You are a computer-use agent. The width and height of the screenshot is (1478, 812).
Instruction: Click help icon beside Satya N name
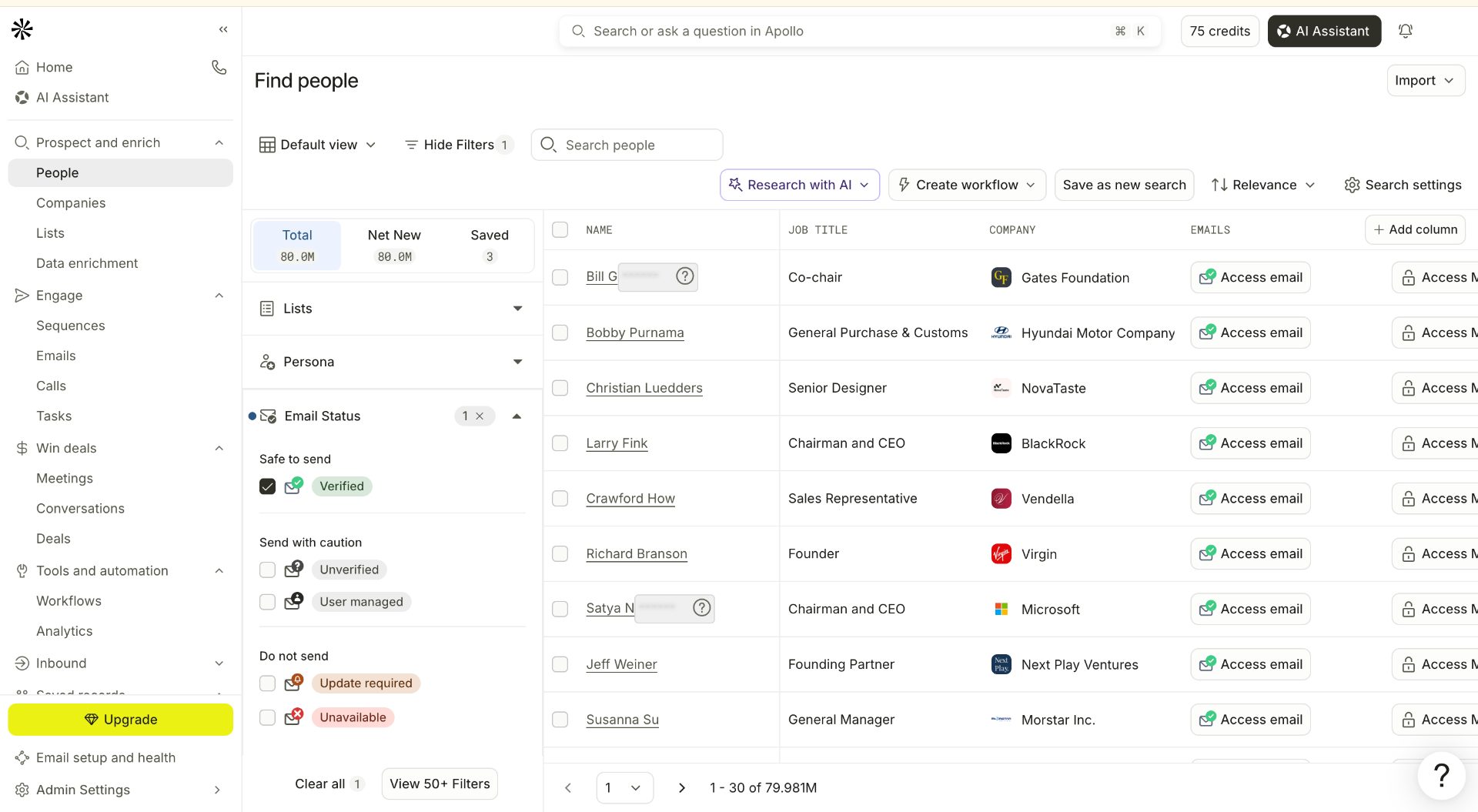tap(702, 607)
